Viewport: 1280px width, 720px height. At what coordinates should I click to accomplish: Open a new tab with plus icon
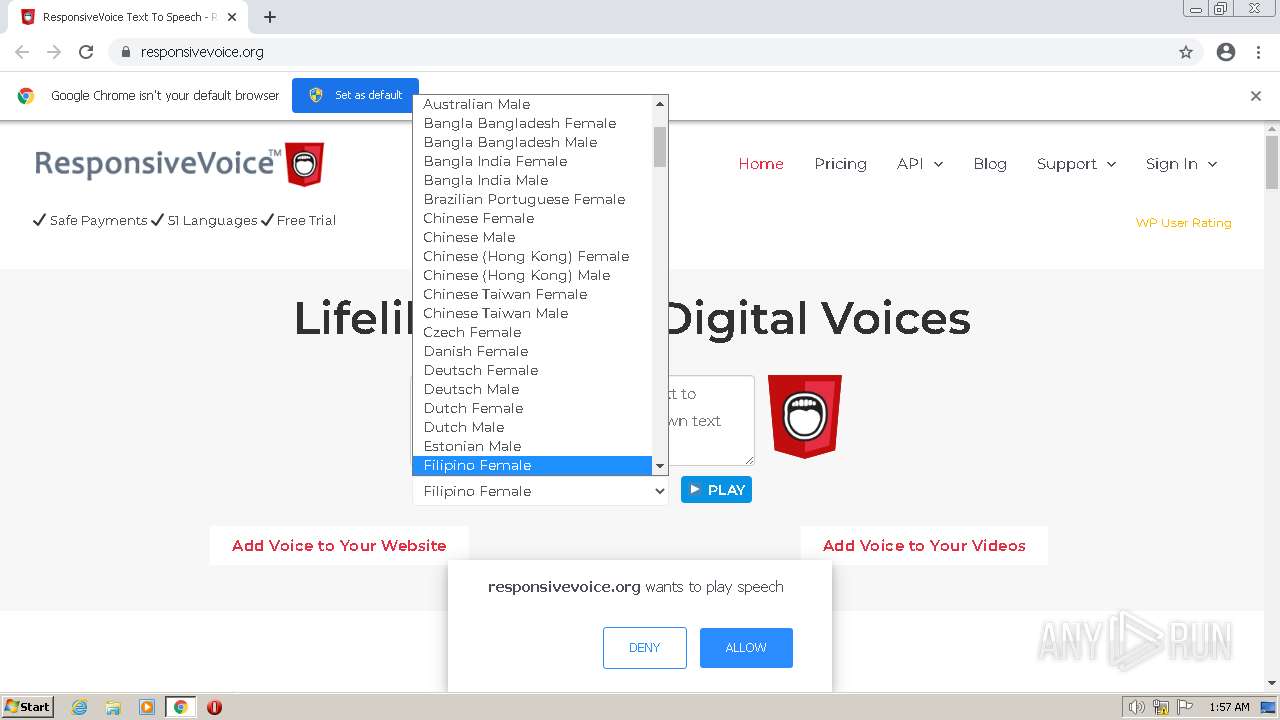(270, 17)
